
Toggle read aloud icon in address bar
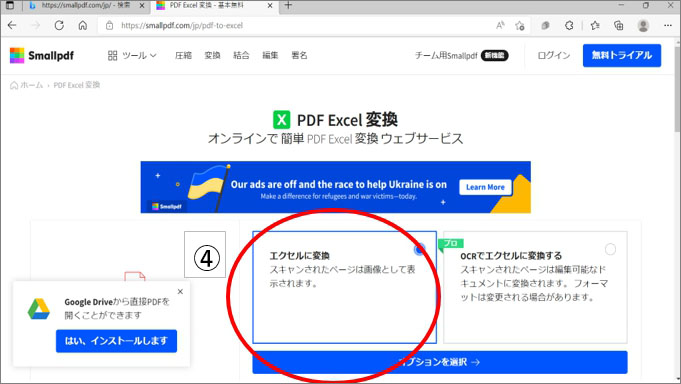pyautogui.click(x=500, y=25)
